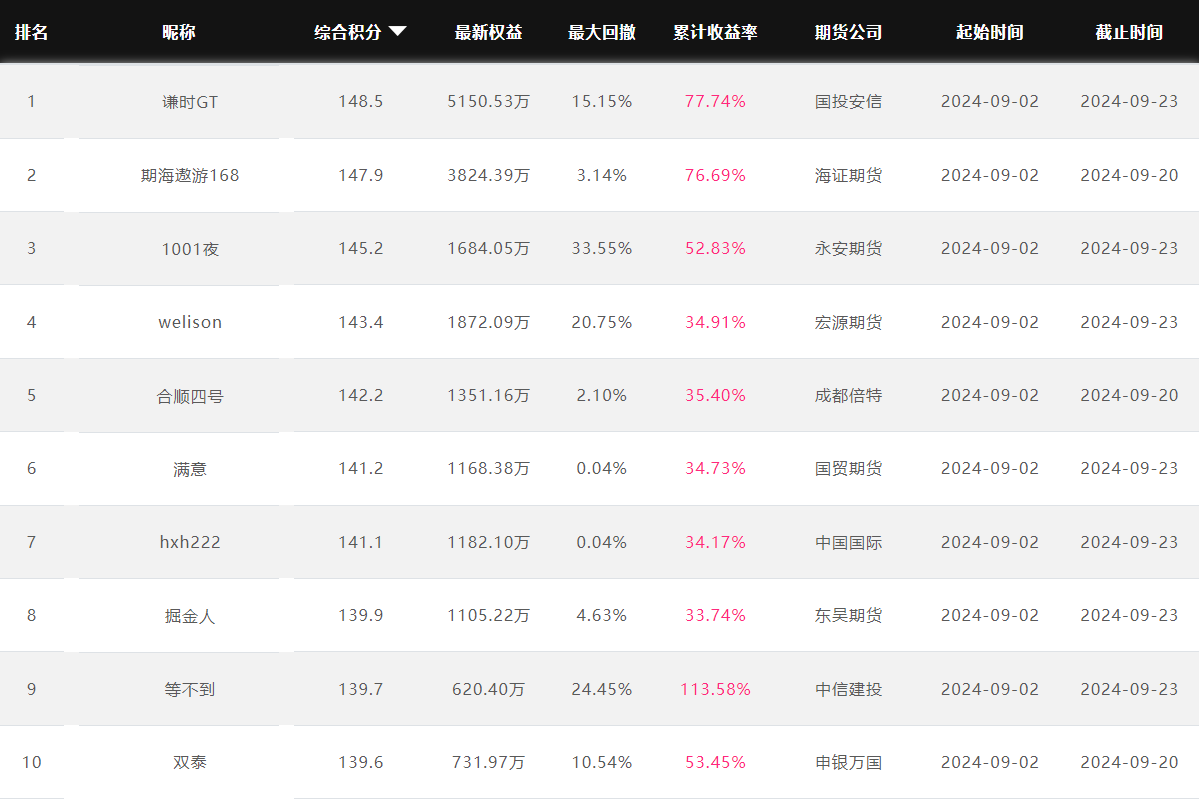This screenshot has height=799, width=1199.
Task: Click equity value 620.40万
Action: click(x=489, y=689)
